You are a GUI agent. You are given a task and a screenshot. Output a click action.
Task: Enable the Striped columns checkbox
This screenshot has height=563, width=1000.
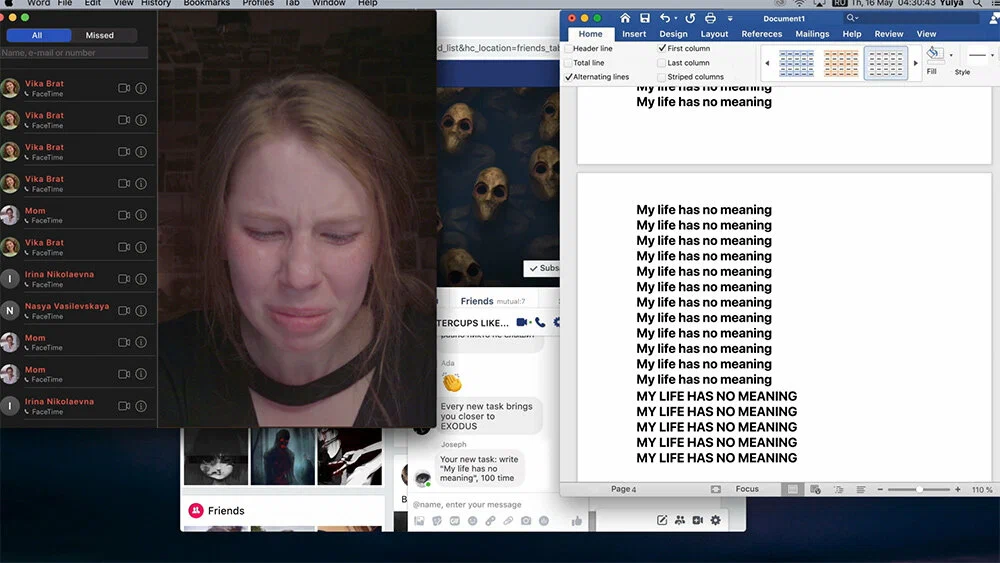[662, 77]
